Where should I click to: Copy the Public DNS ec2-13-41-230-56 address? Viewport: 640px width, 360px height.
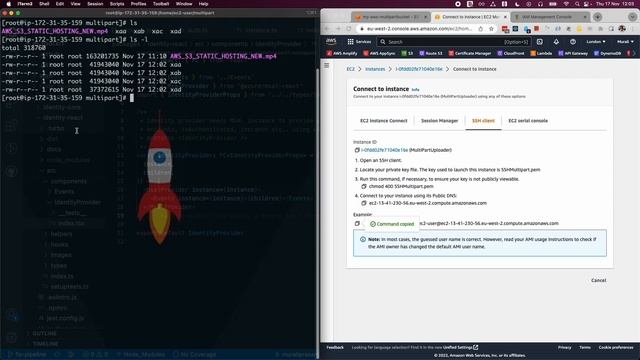364,203
